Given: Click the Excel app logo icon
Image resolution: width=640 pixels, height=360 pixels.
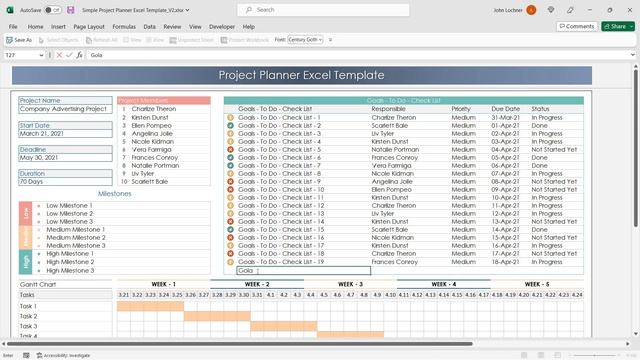Looking at the screenshot, I should pos(10,10).
